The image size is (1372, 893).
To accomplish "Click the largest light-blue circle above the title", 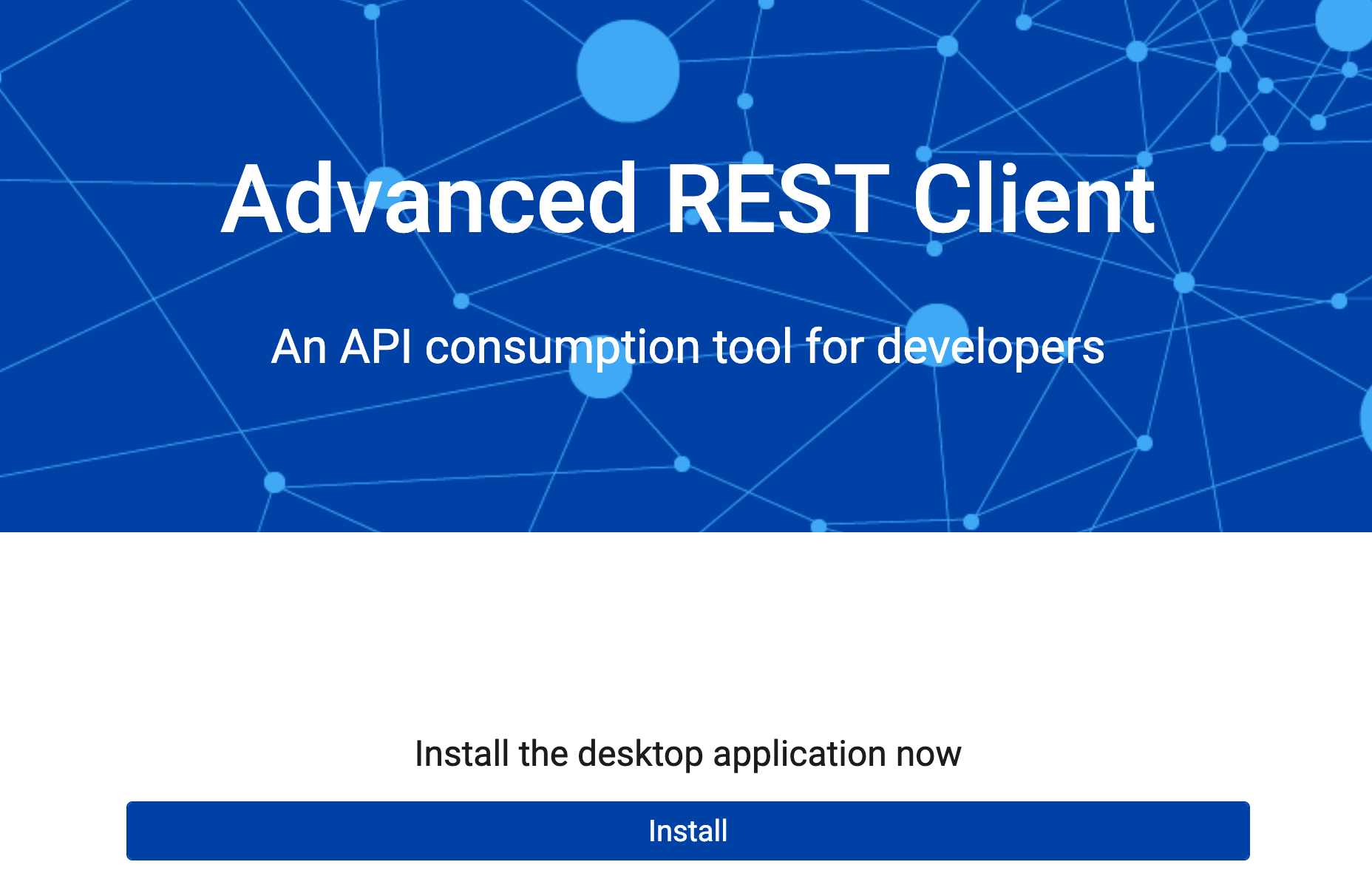I will [x=628, y=71].
